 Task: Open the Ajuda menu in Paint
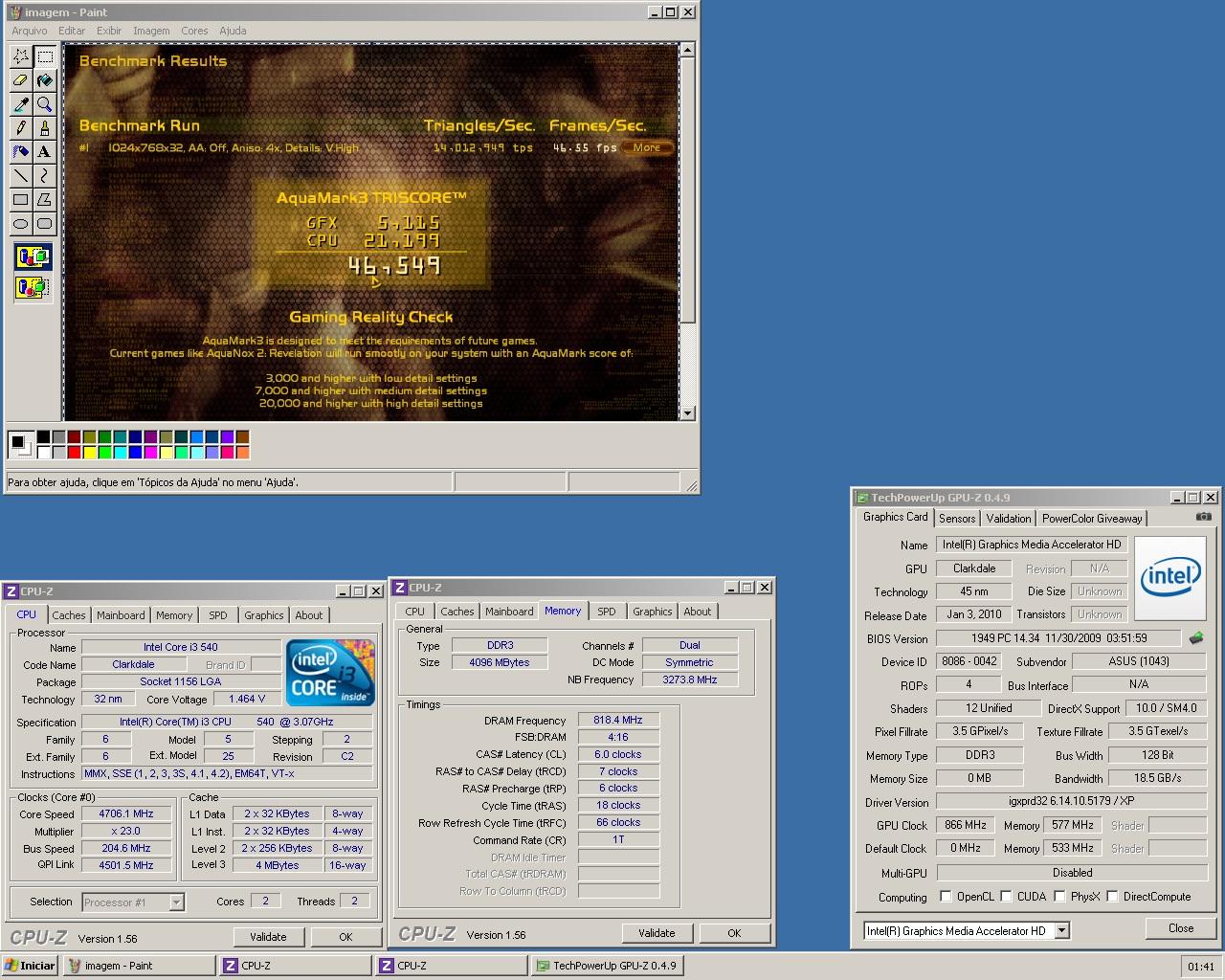pyautogui.click(x=233, y=31)
